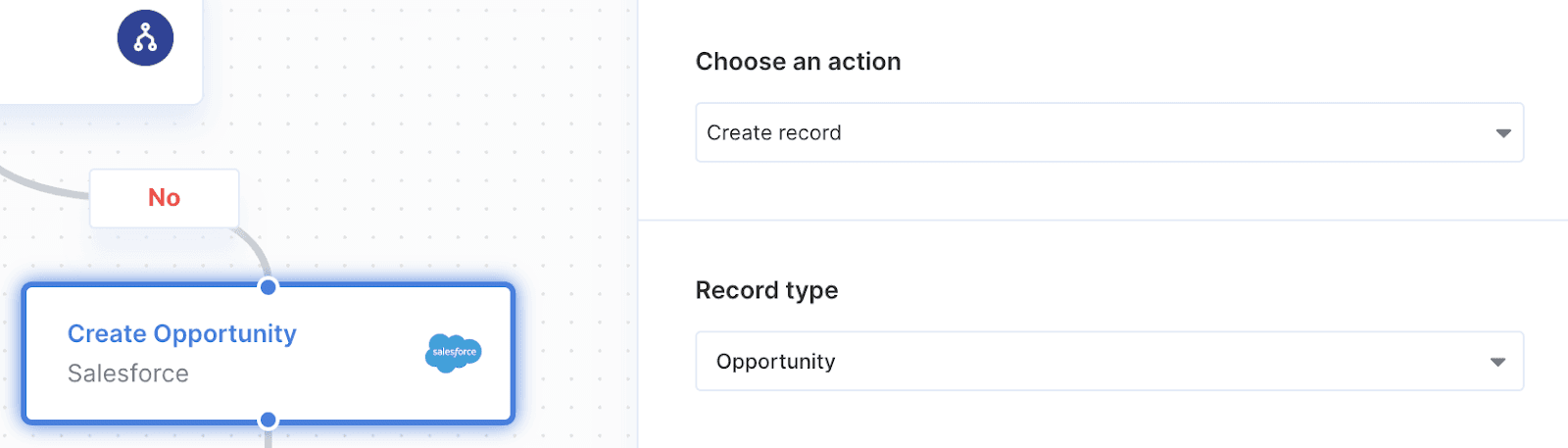
Task: Click the "Create Opportunity" node title
Action: [181, 334]
